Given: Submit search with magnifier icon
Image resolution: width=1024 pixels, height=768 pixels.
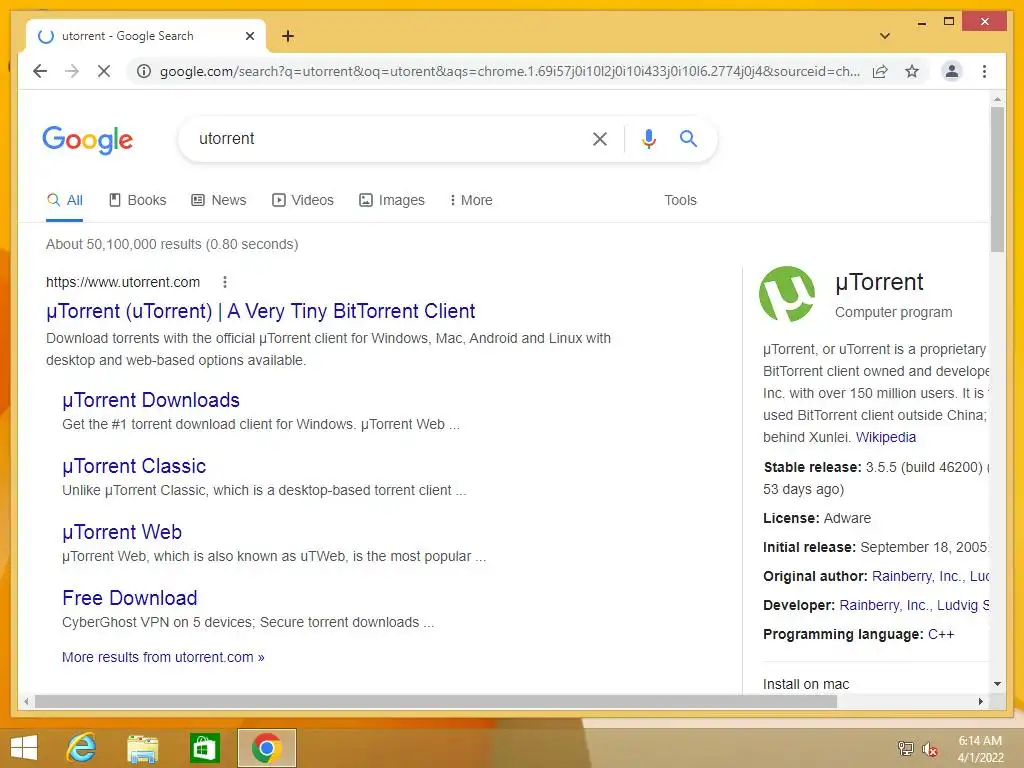Looking at the screenshot, I should (x=688, y=138).
